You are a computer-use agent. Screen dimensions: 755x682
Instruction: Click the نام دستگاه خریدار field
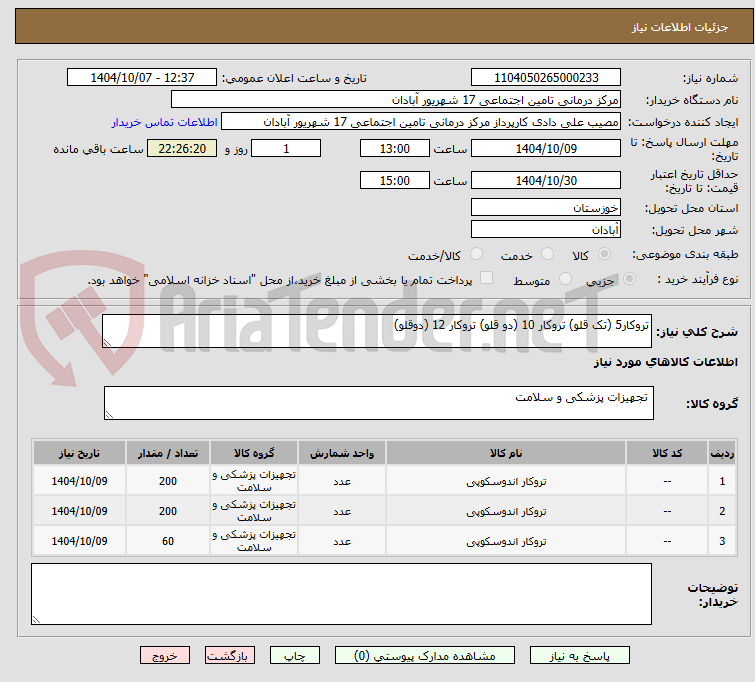(x=396, y=100)
